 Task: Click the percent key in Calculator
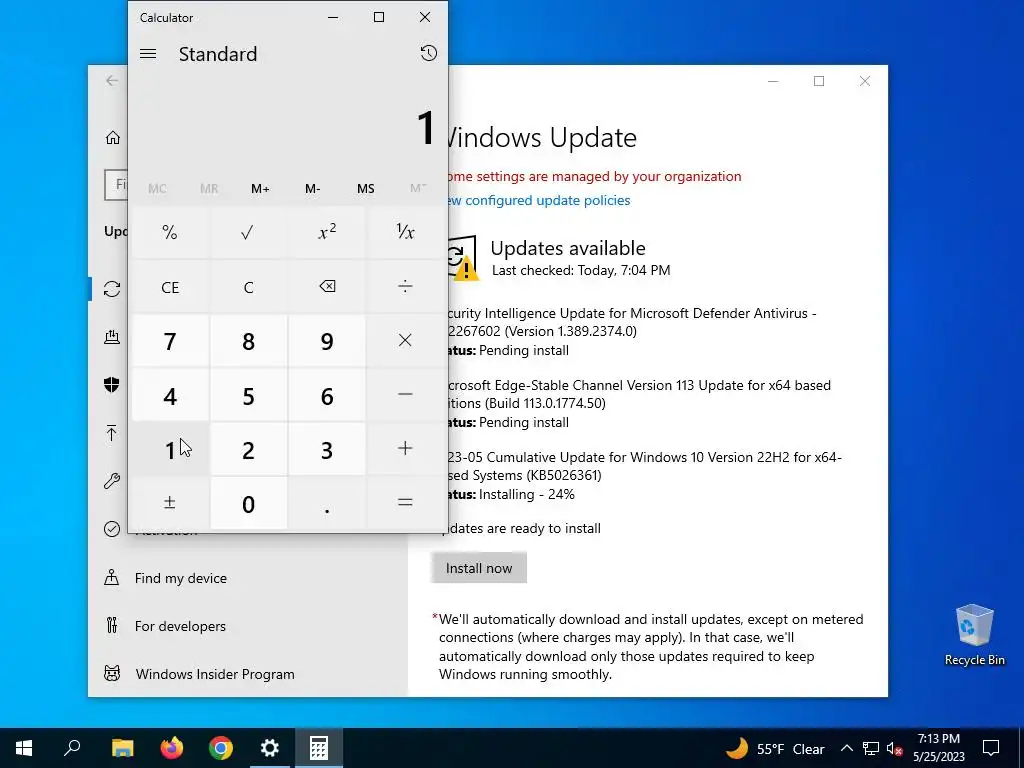[x=170, y=232]
